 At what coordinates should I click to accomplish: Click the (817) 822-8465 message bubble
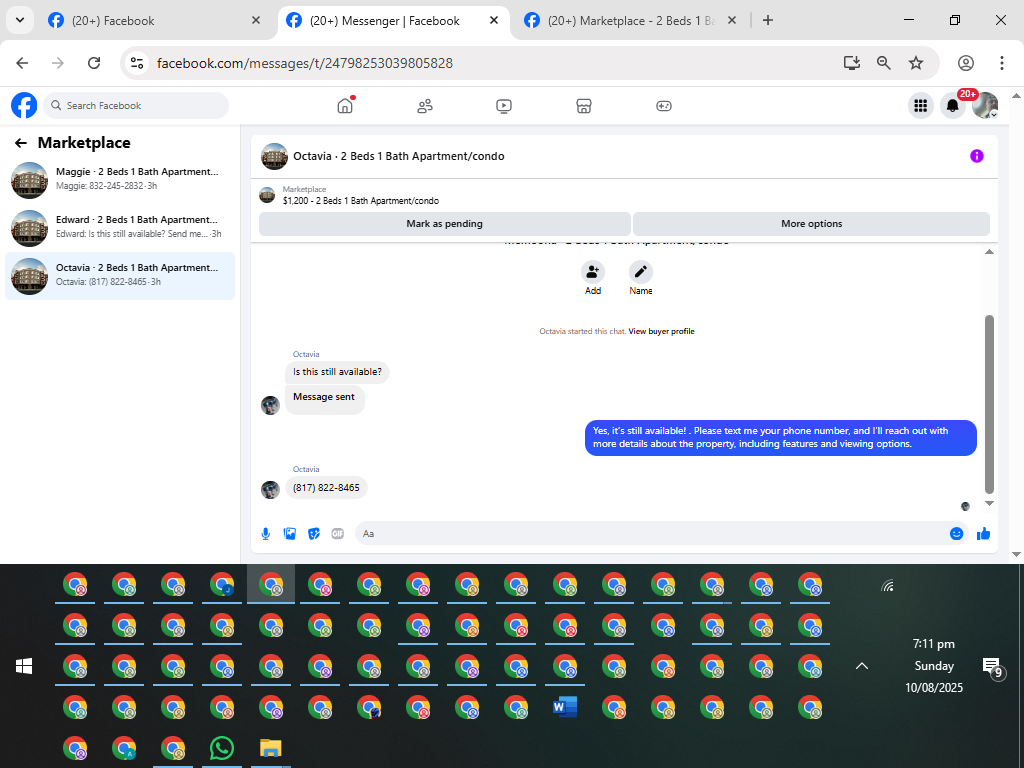[x=326, y=488]
